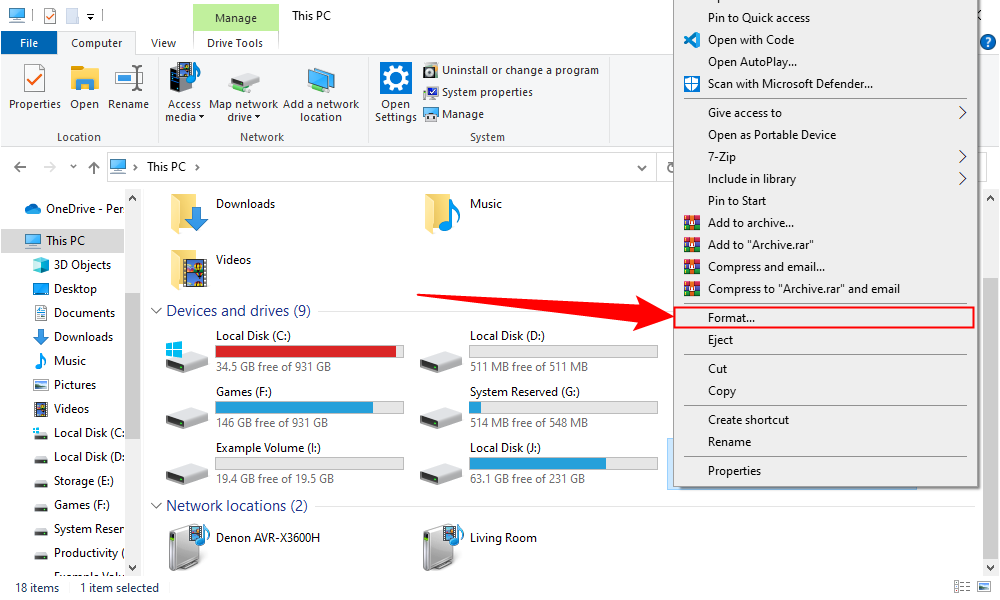Select Format... from the context menu
Viewport: 1000px width, 600px height.
click(x=824, y=317)
